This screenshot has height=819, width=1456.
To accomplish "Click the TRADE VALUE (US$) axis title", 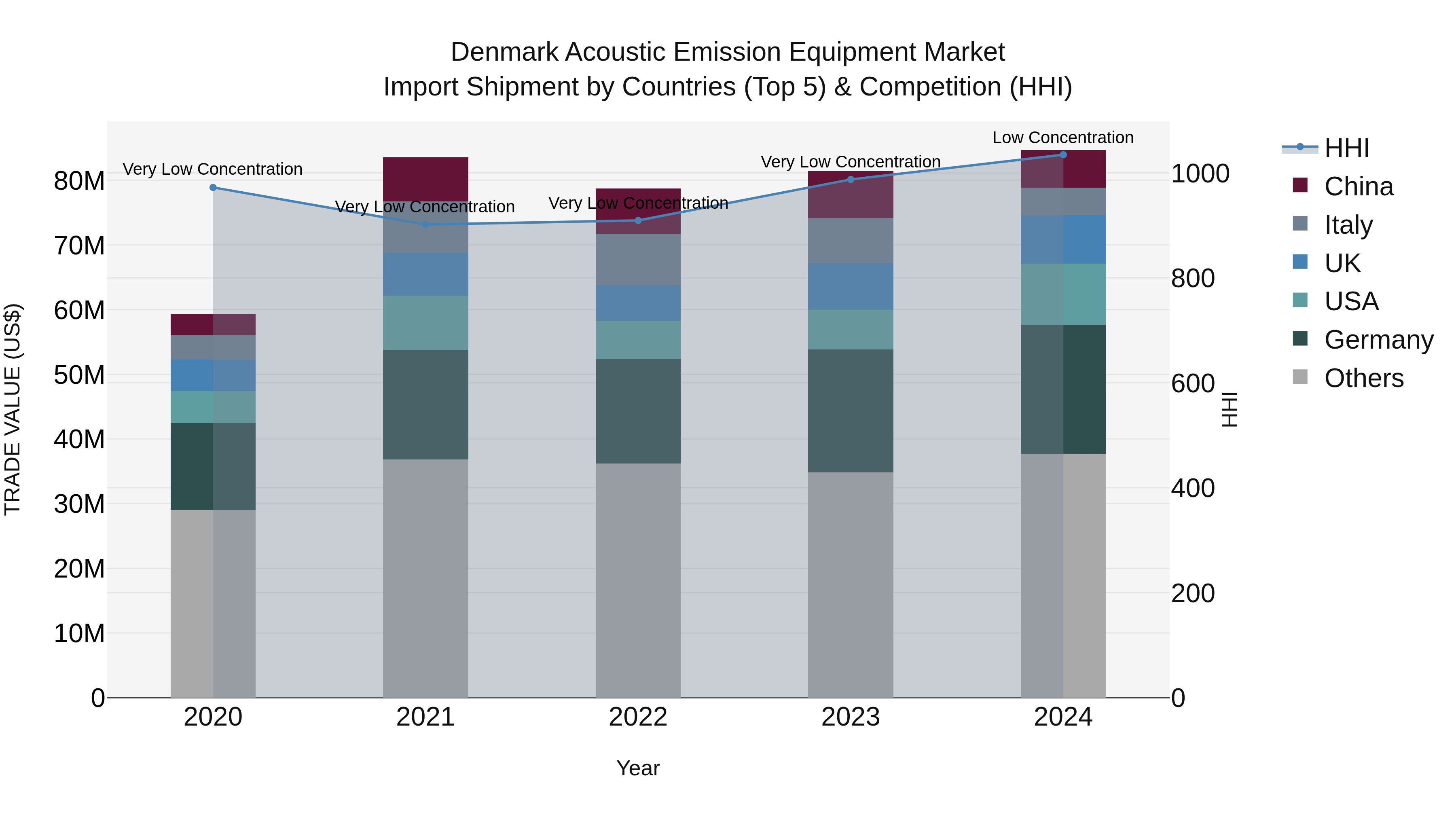I will 13,409.
